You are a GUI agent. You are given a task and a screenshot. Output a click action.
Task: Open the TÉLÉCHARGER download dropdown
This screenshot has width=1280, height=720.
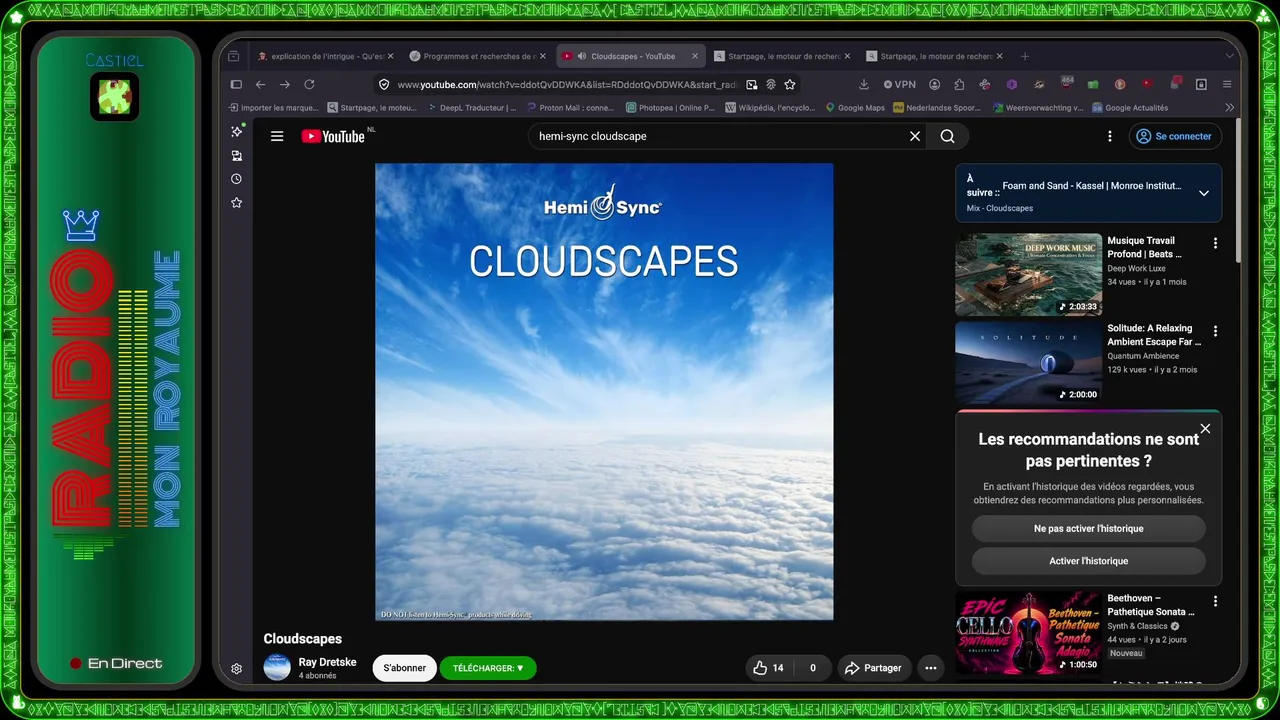(x=488, y=668)
